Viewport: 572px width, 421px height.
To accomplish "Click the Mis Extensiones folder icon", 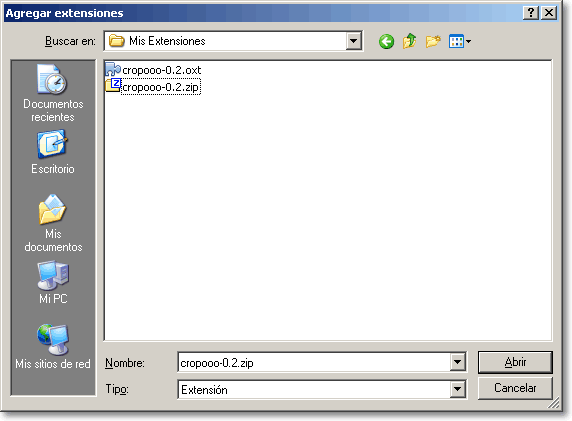I will (117, 41).
